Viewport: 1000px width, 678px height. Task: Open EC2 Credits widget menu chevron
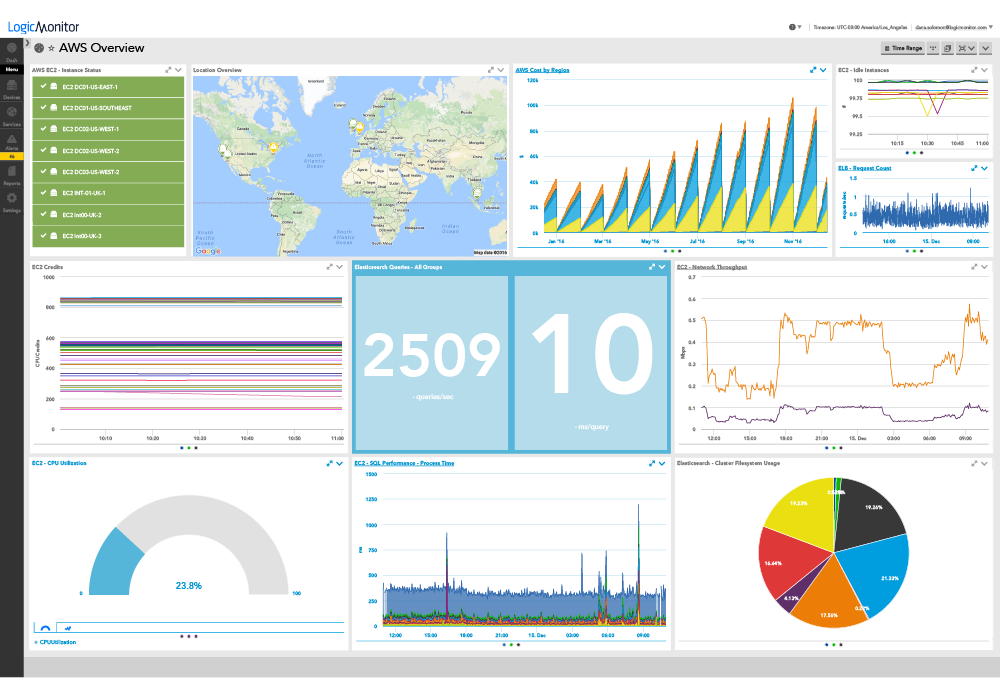[x=340, y=267]
